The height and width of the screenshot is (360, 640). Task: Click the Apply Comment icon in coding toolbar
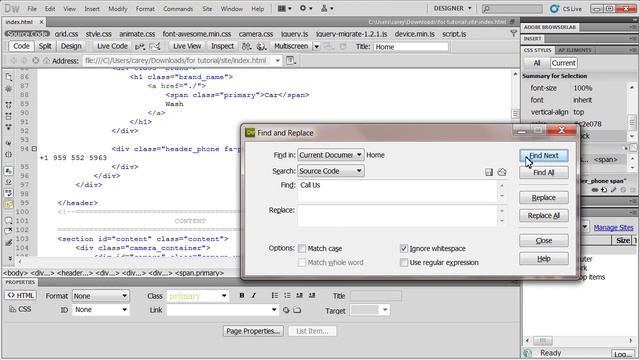click(9, 220)
